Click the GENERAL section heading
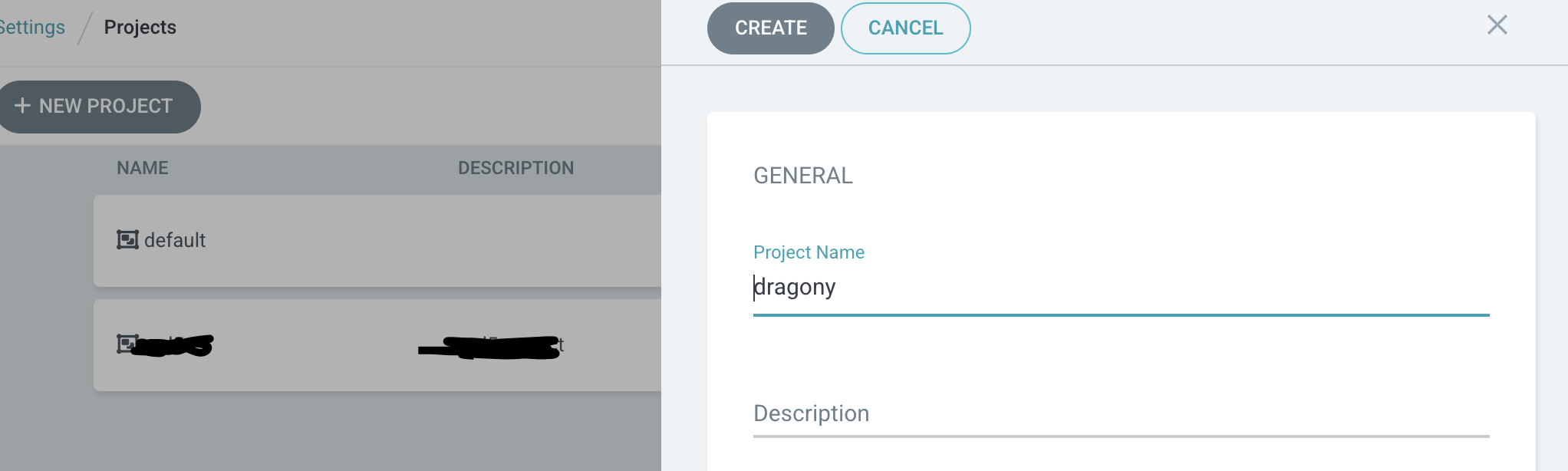The height and width of the screenshot is (471, 1568). [802, 176]
